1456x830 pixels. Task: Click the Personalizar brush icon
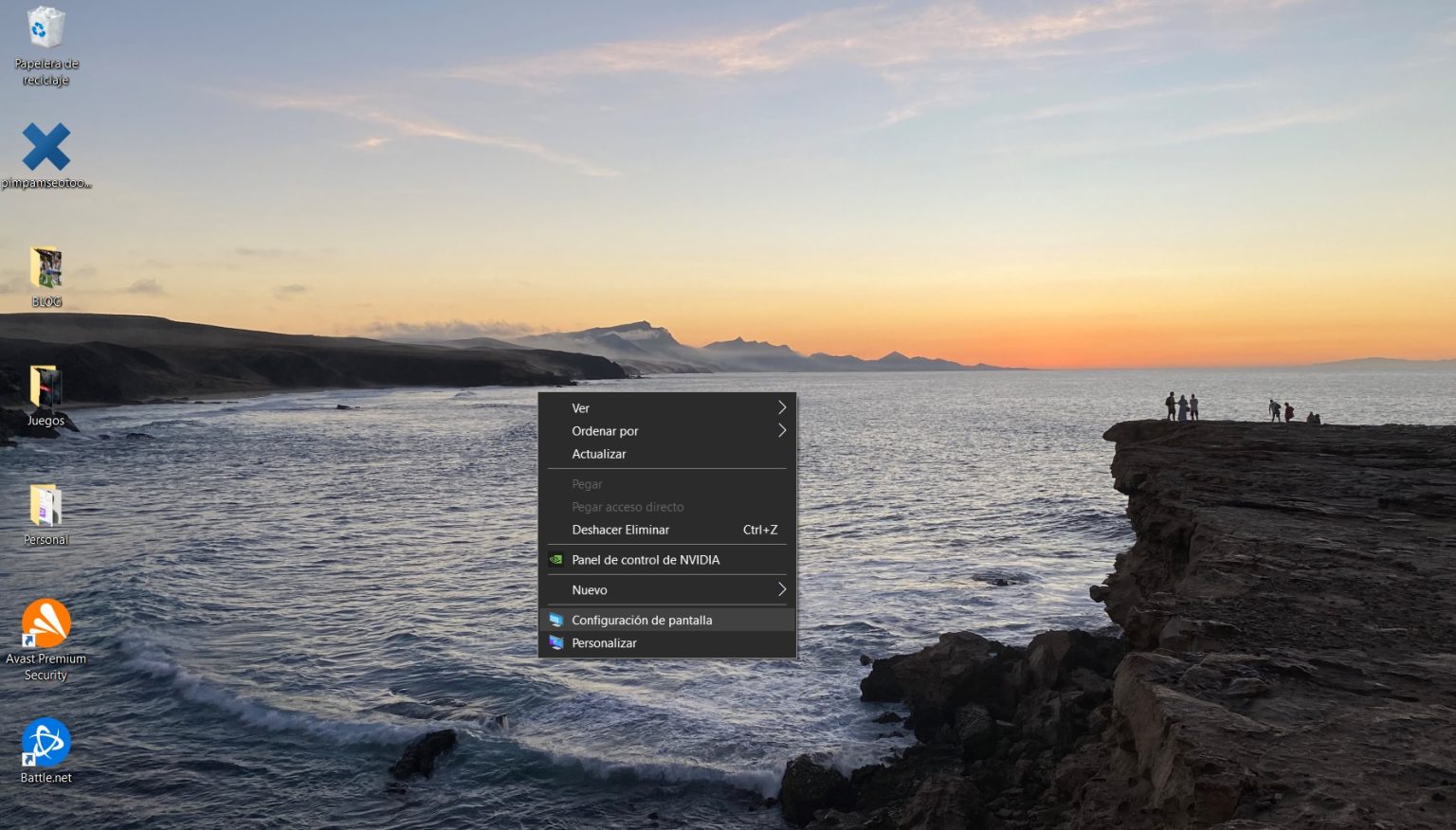coord(555,642)
